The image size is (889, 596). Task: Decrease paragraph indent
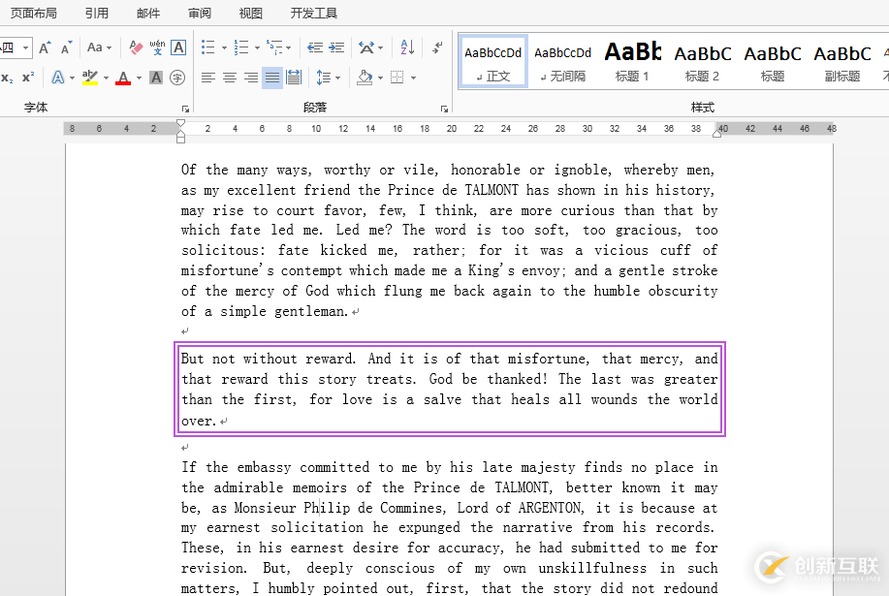click(x=315, y=48)
